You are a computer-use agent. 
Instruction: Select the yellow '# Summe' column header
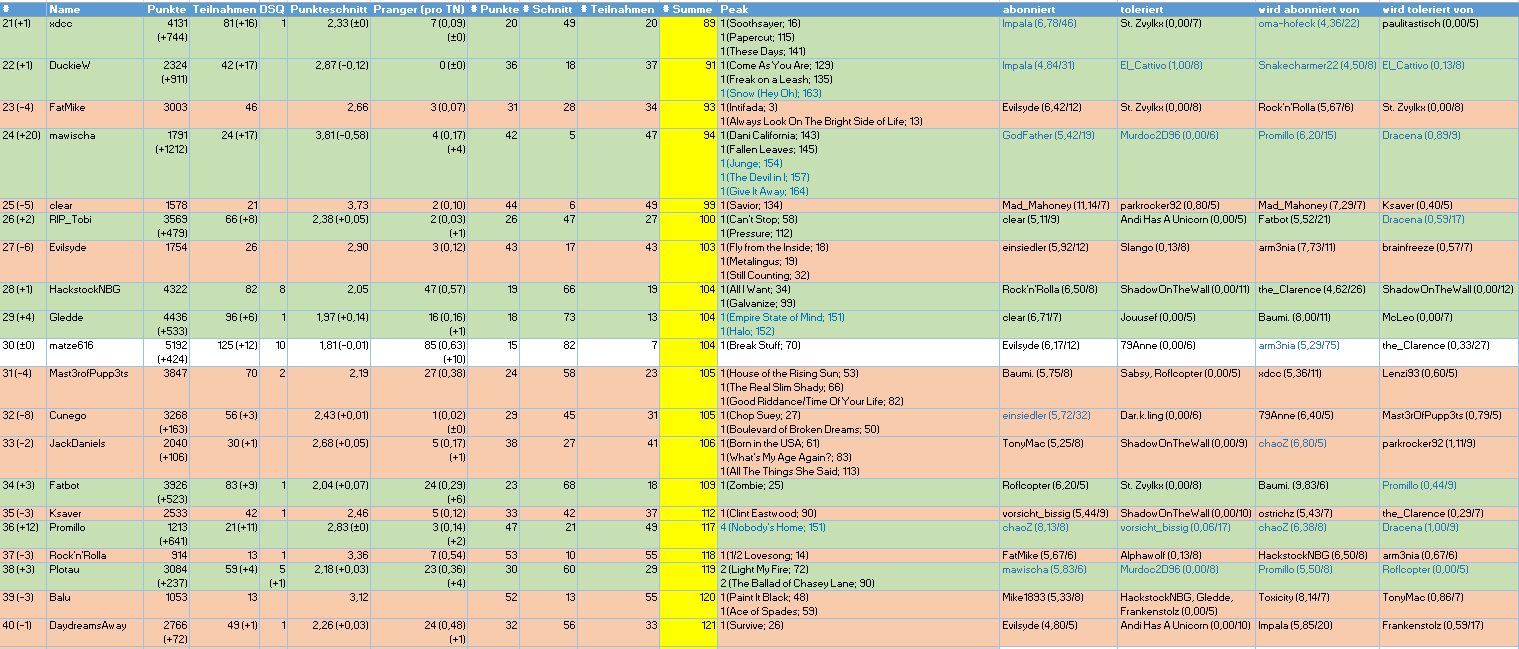coord(688,8)
